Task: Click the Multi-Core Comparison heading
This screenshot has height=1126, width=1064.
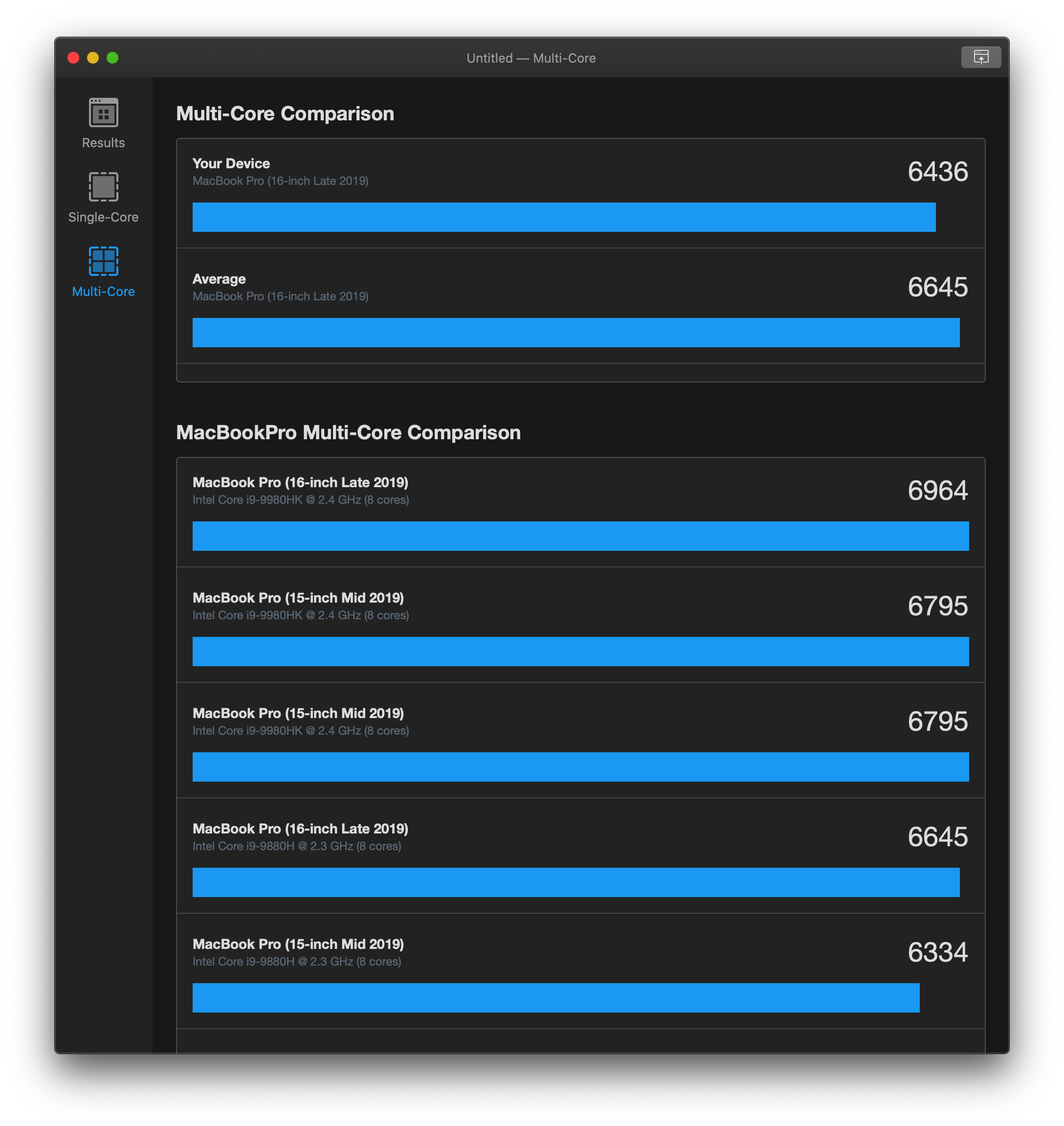Action: [x=285, y=113]
